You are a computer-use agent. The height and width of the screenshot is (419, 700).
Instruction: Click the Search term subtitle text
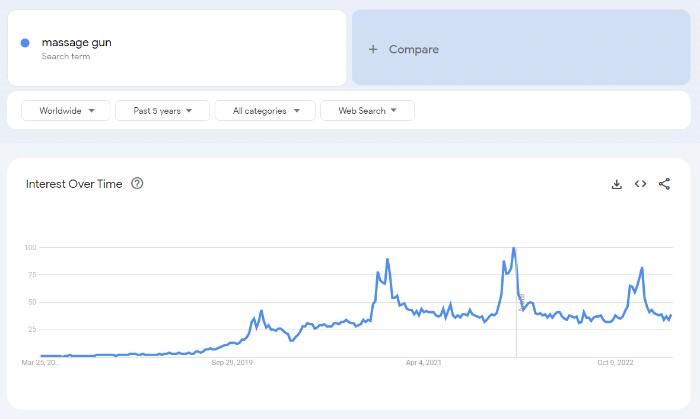pyautogui.click(x=61, y=56)
